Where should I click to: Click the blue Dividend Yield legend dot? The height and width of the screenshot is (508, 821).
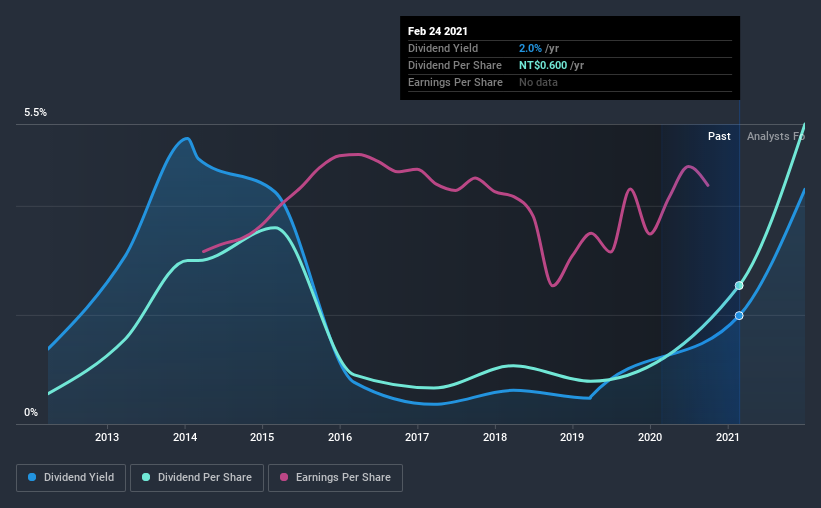pos(32,477)
